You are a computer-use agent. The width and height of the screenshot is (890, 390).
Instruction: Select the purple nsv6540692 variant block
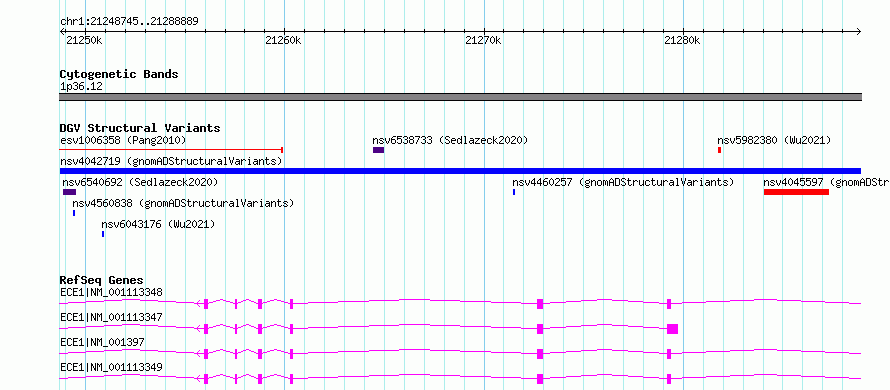point(69,192)
